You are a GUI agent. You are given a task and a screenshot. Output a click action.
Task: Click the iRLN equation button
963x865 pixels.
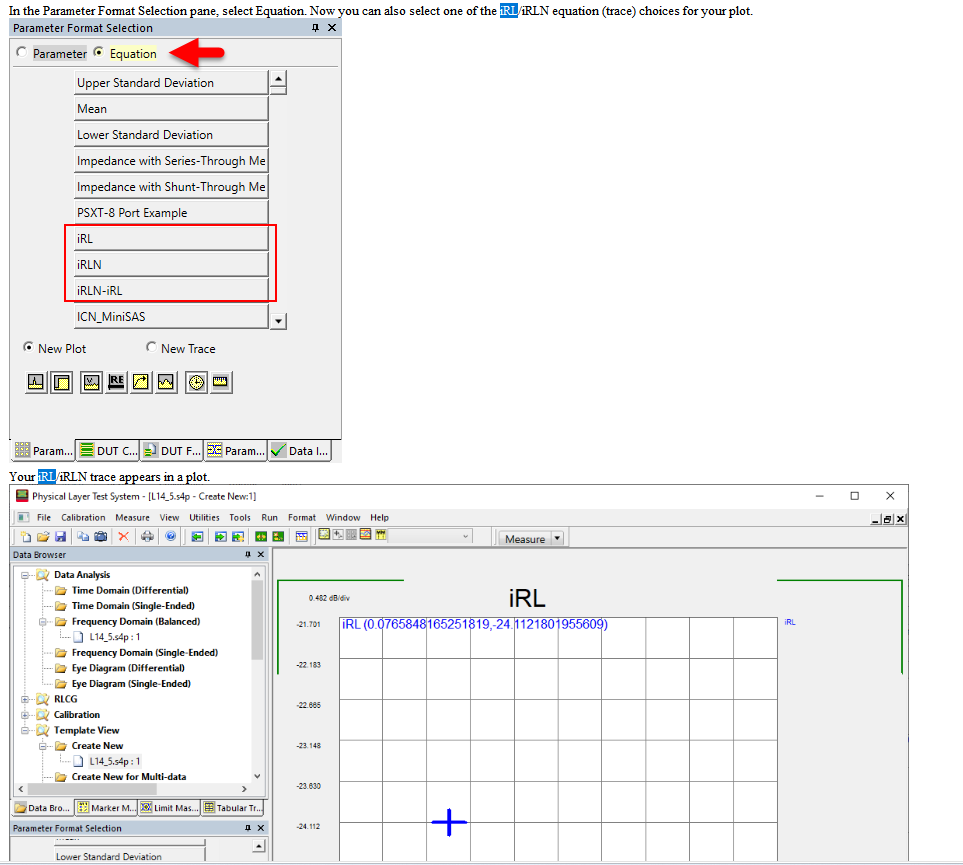tap(171, 264)
